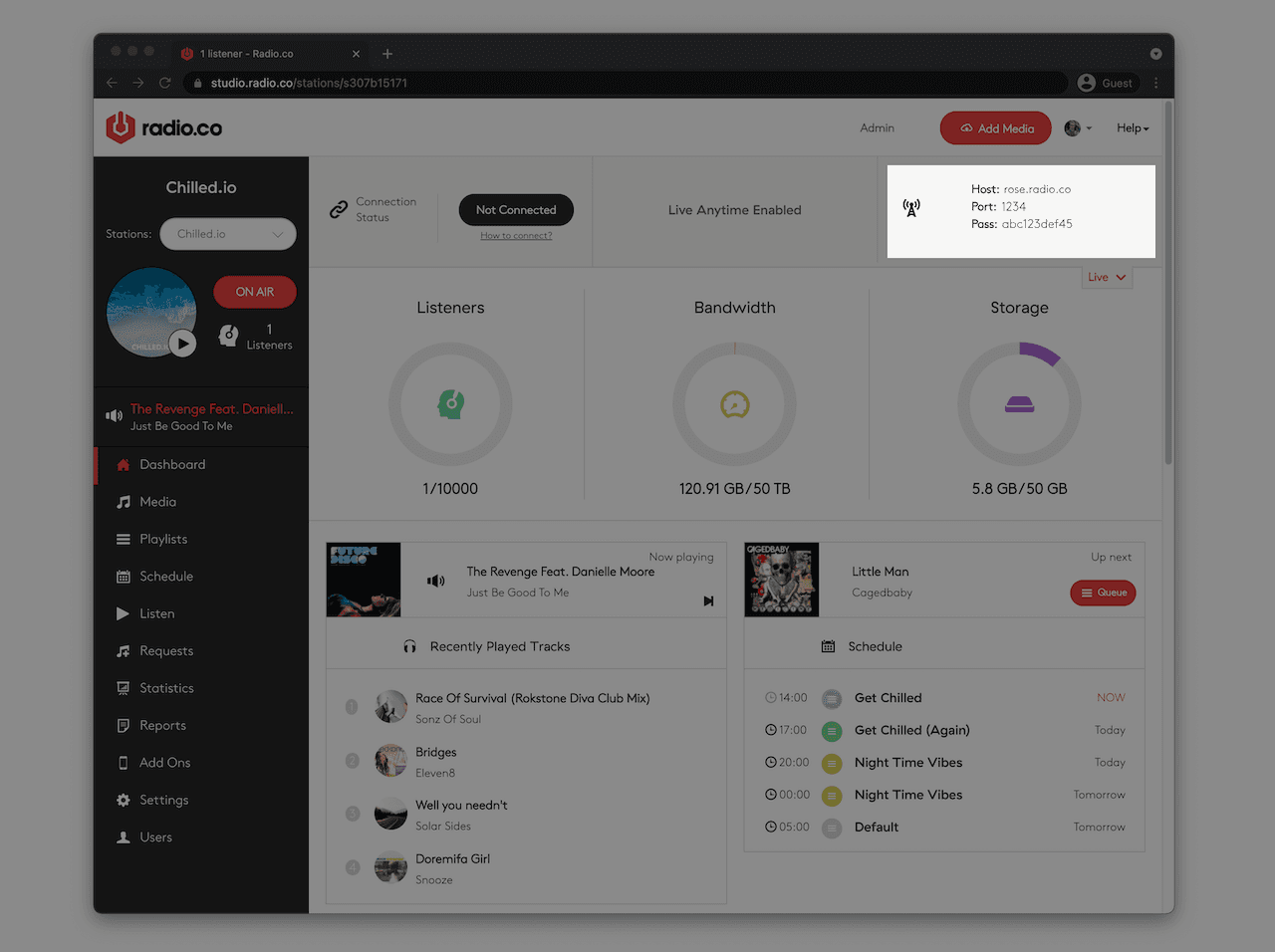Toggle the ON AIR status
This screenshot has height=952, width=1275.
254,292
